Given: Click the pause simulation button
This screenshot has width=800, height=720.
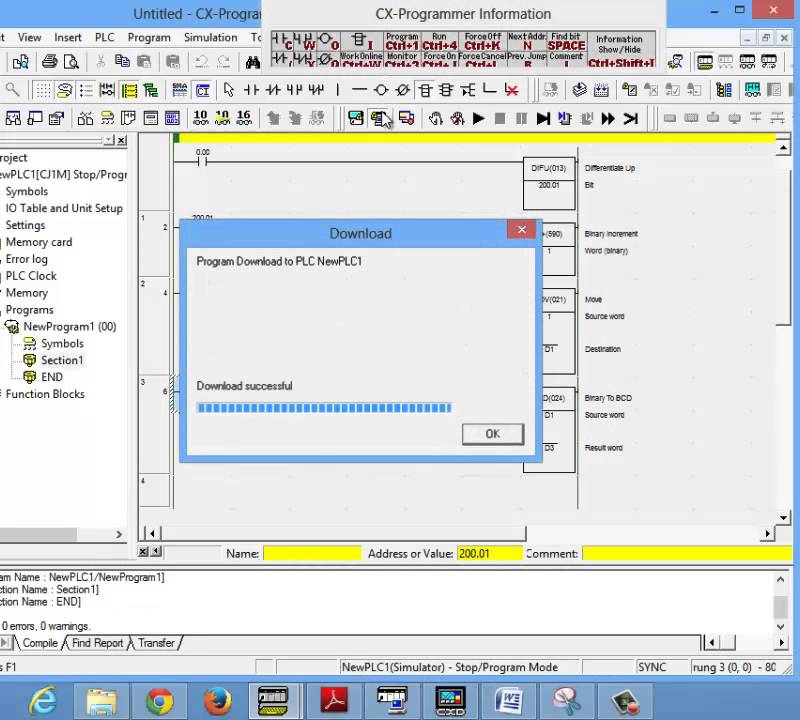Looking at the screenshot, I should coord(521,119).
